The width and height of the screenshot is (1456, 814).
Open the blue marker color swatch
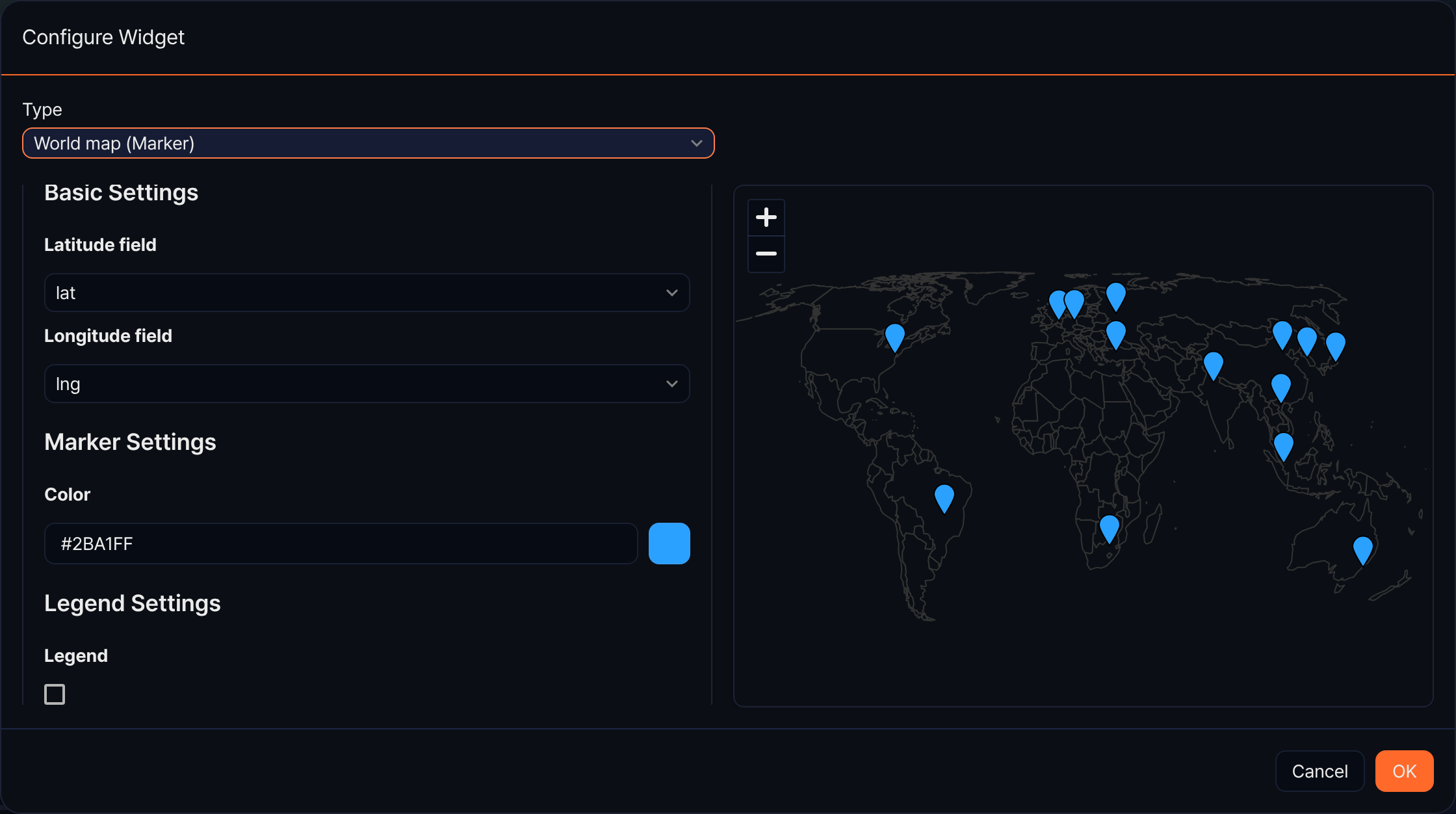tap(669, 544)
